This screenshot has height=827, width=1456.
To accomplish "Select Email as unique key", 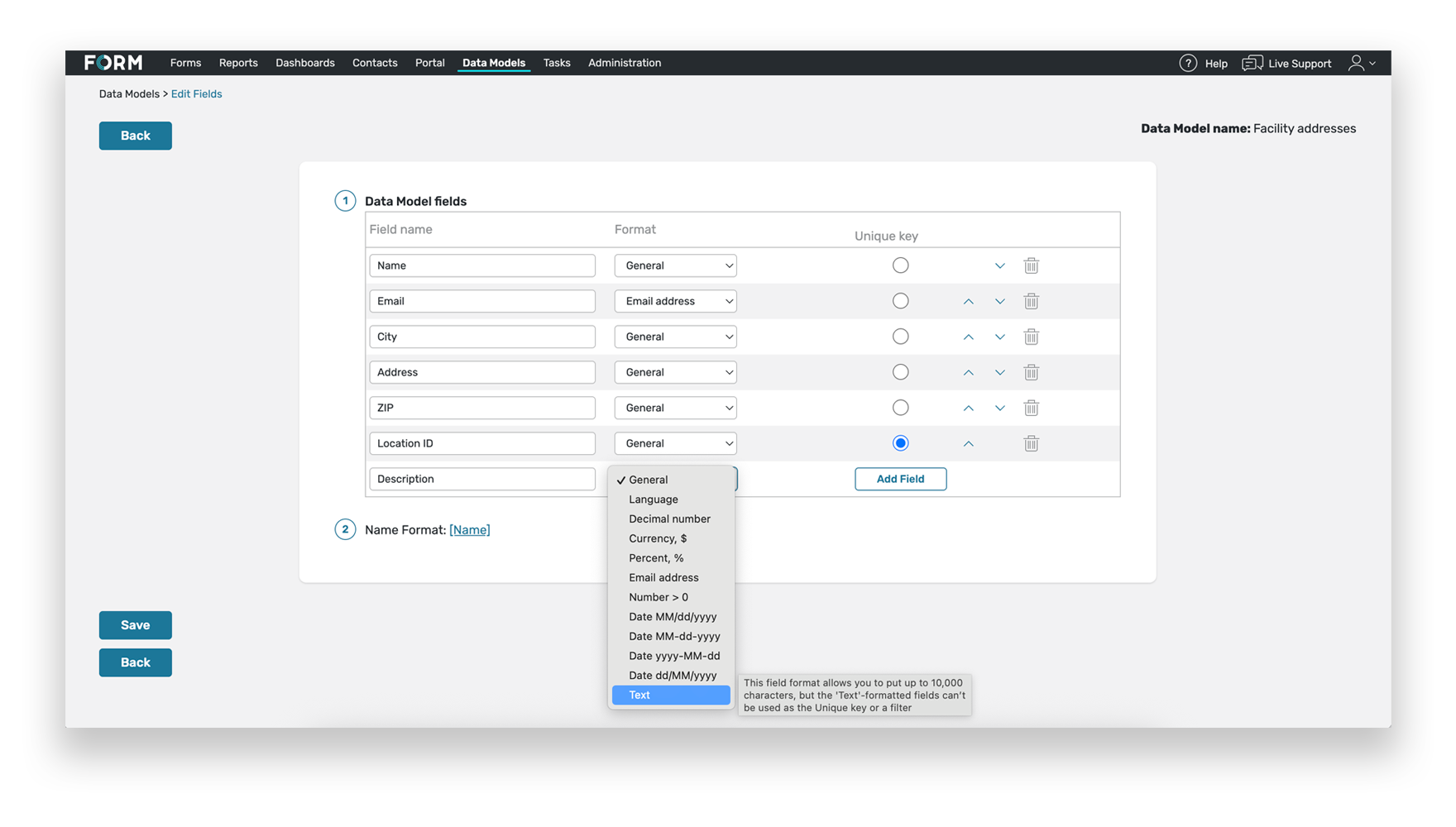I will tap(900, 301).
